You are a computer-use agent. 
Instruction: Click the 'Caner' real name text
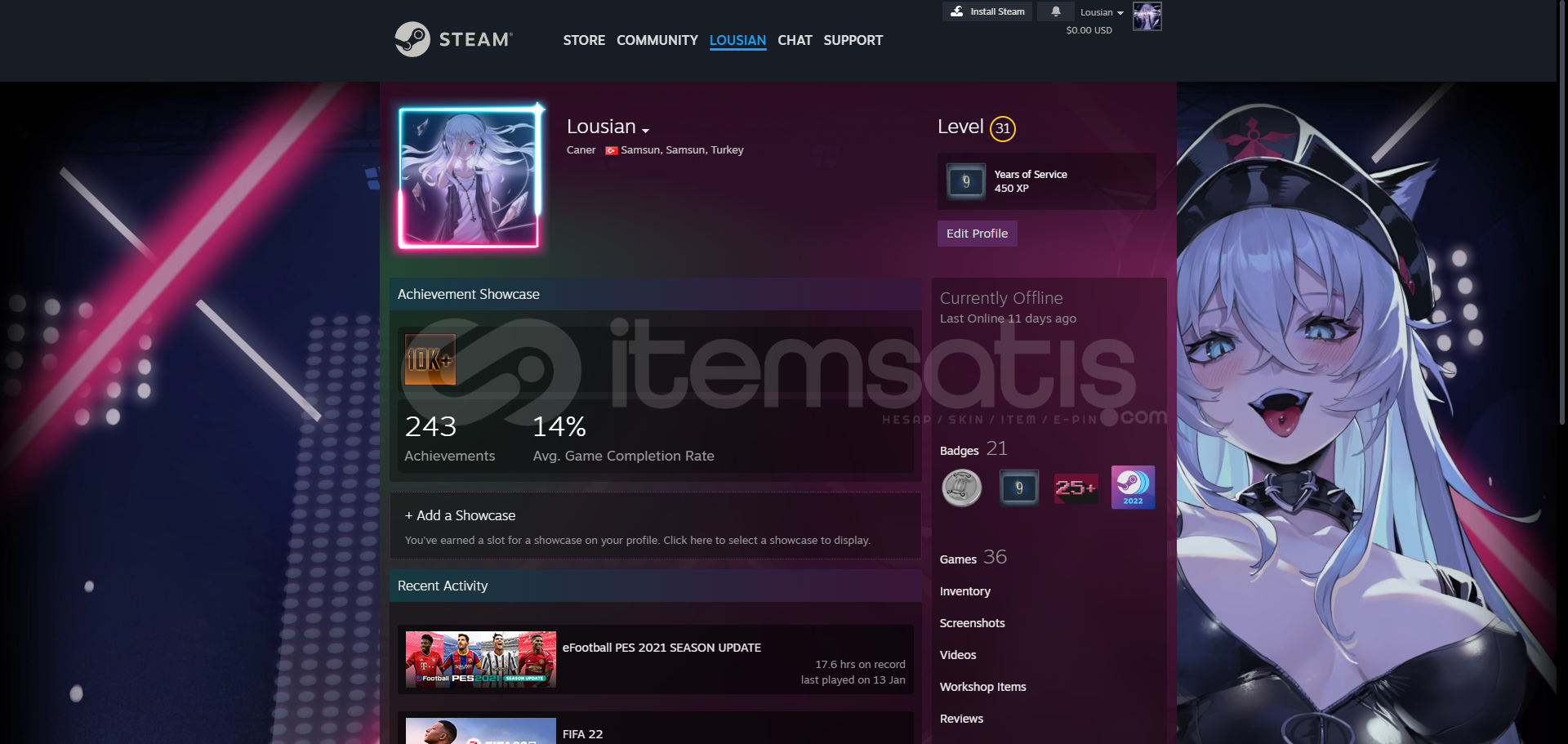coord(581,150)
